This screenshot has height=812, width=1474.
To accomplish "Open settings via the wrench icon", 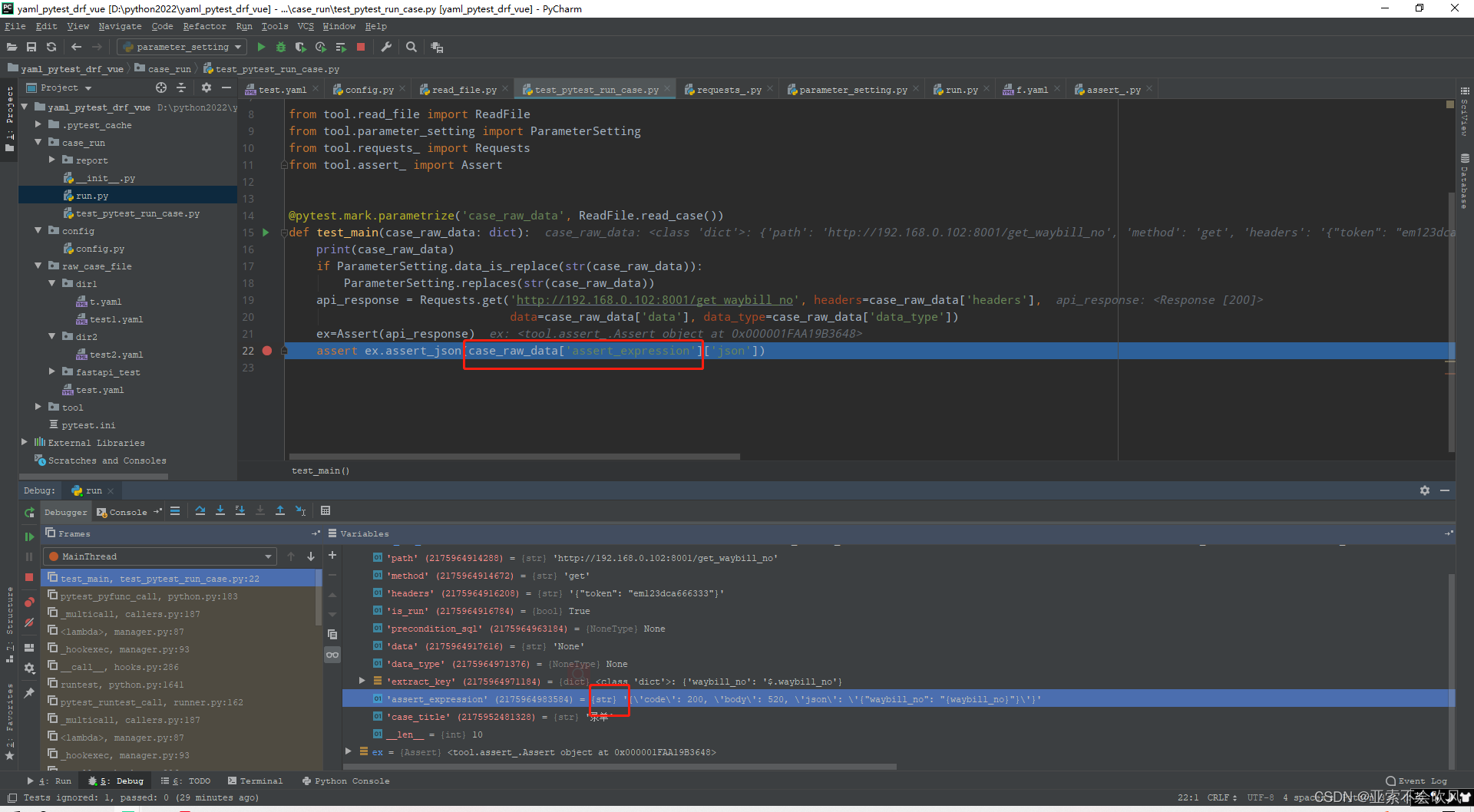I will click(x=386, y=47).
